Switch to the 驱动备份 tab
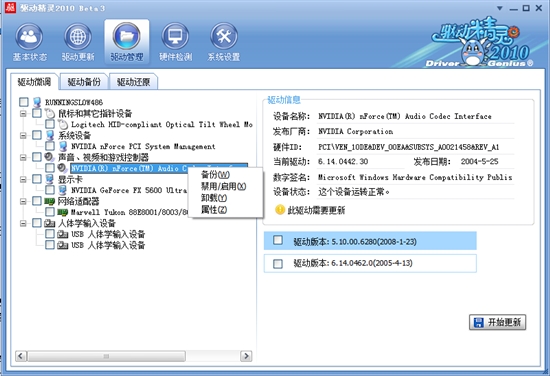Screen dimensions: 550x376 pyautogui.click(x=84, y=82)
